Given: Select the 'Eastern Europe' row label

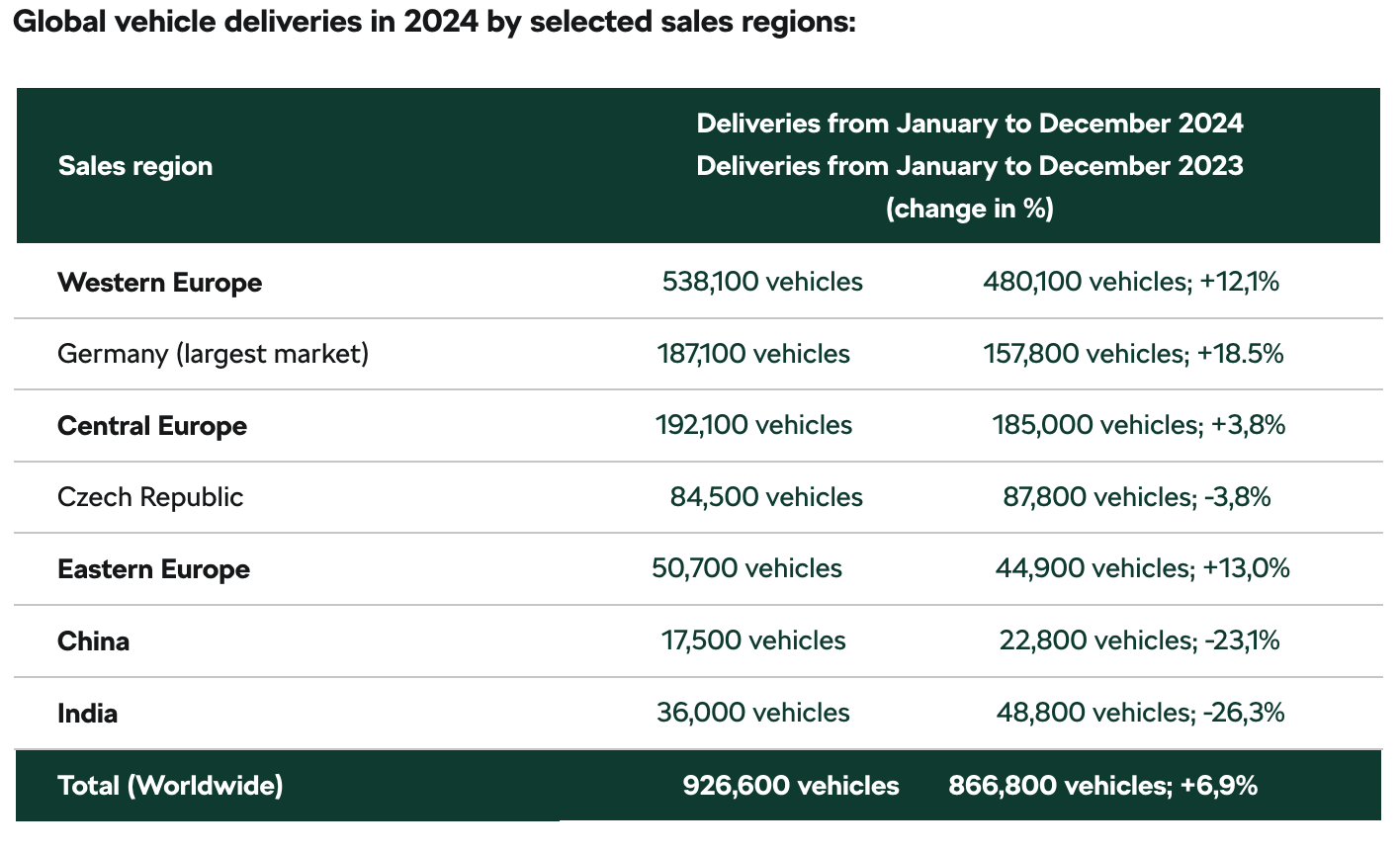Looking at the screenshot, I should (x=154, y=569).
